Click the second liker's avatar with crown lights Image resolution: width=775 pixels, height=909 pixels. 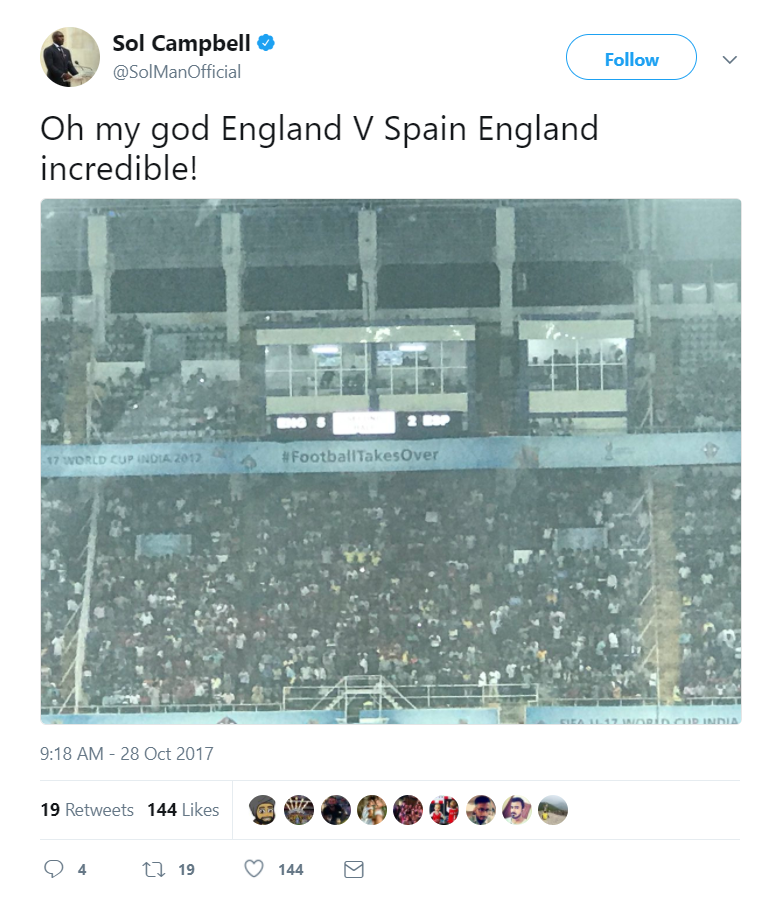299,810
